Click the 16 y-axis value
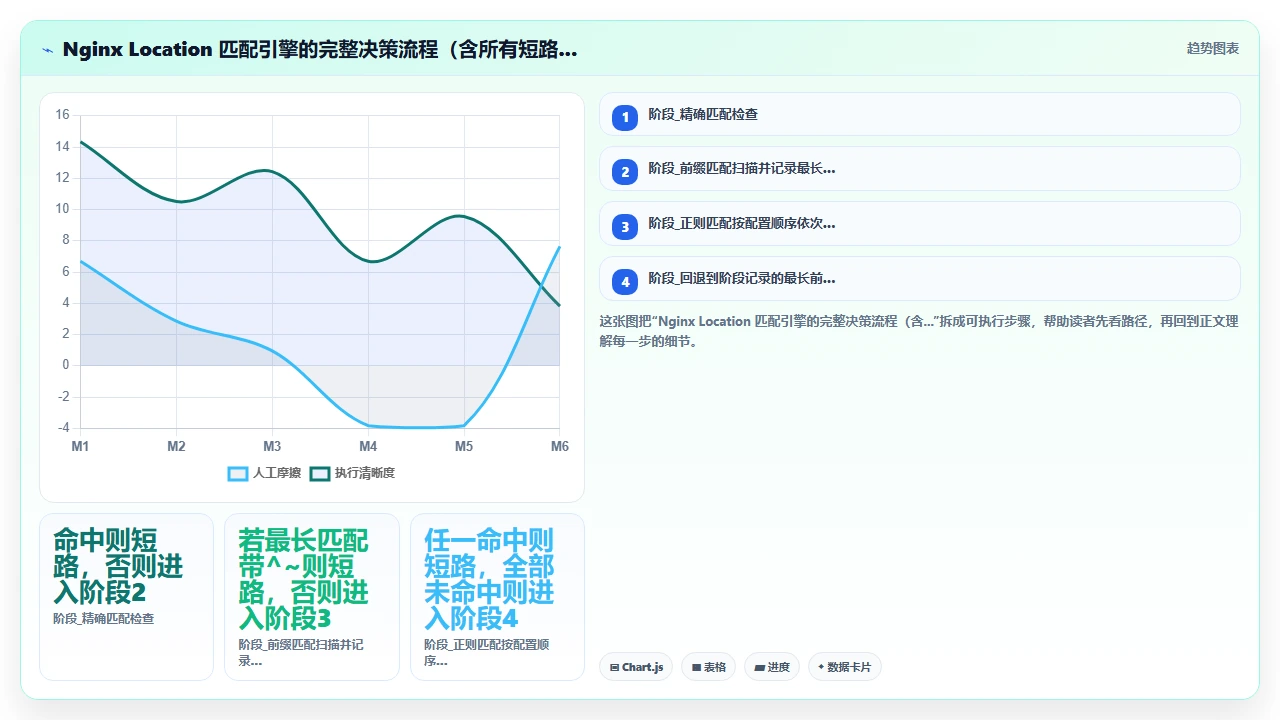 pos(62,115)
